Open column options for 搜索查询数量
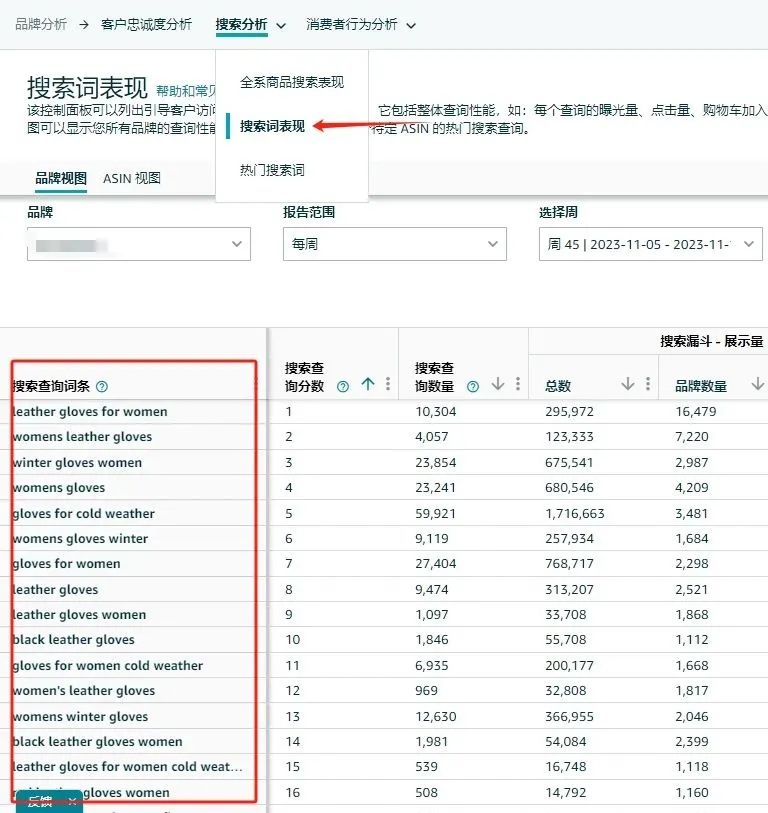 518,384
